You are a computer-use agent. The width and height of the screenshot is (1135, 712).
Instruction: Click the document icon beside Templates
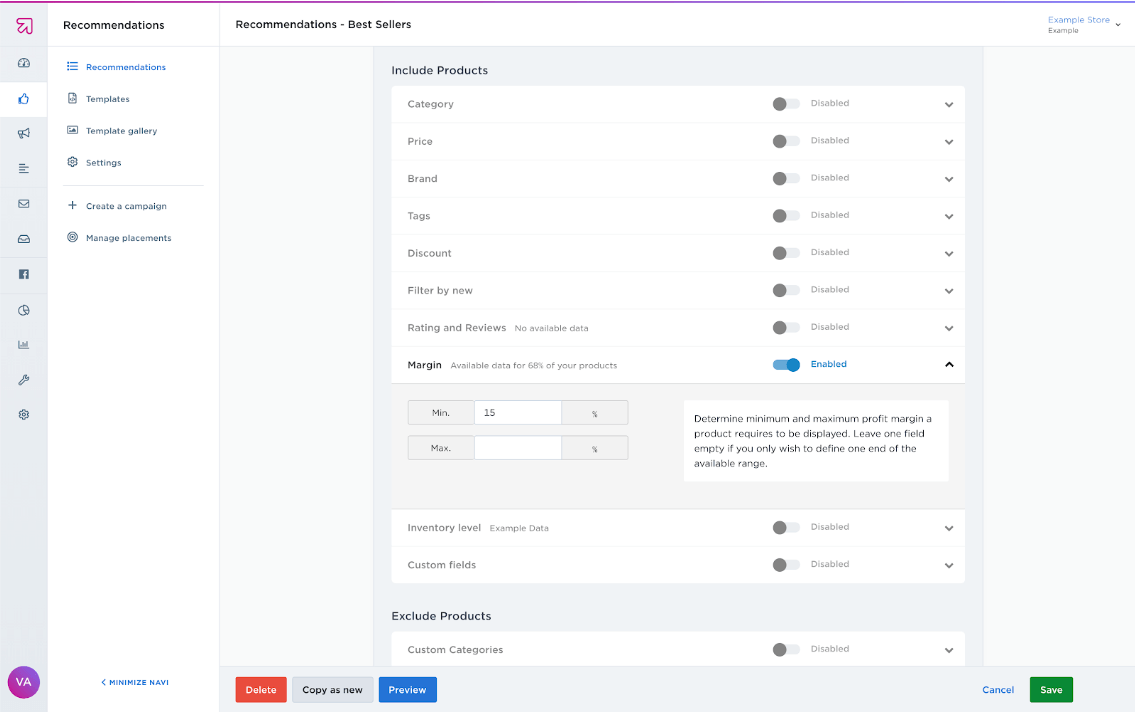72,98
